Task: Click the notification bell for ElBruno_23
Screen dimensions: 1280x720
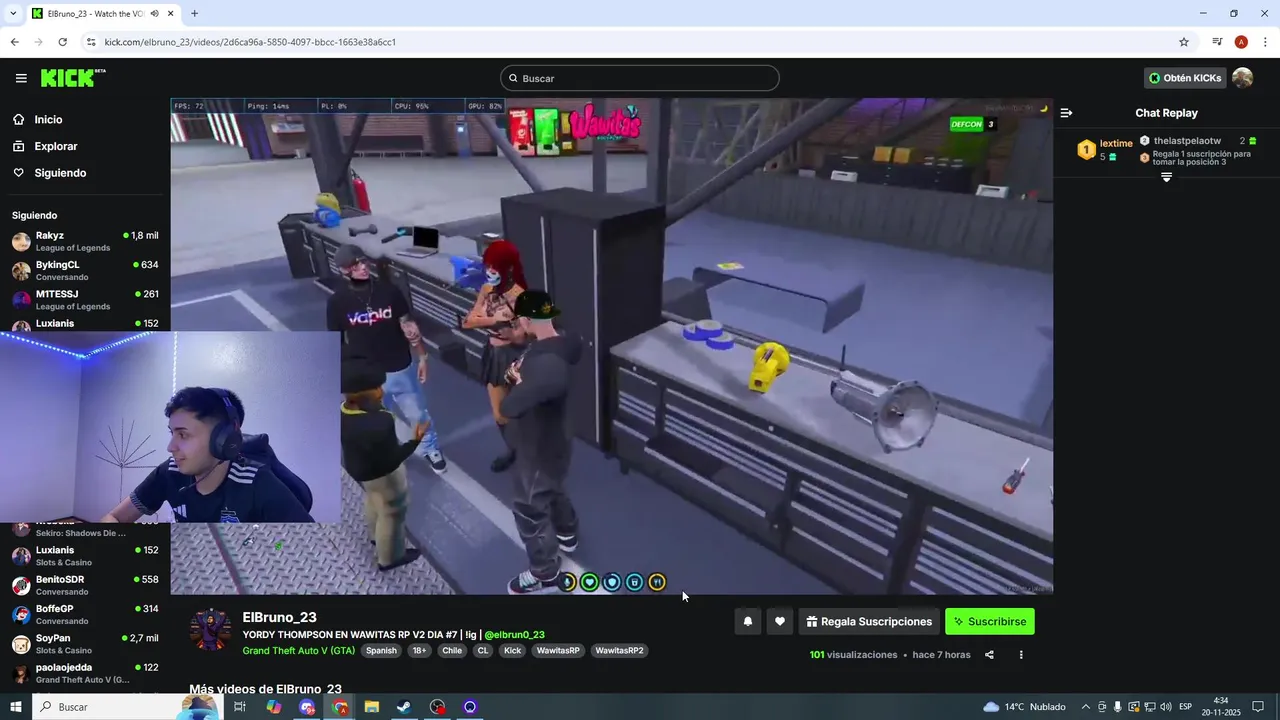Action: (747, 621)
